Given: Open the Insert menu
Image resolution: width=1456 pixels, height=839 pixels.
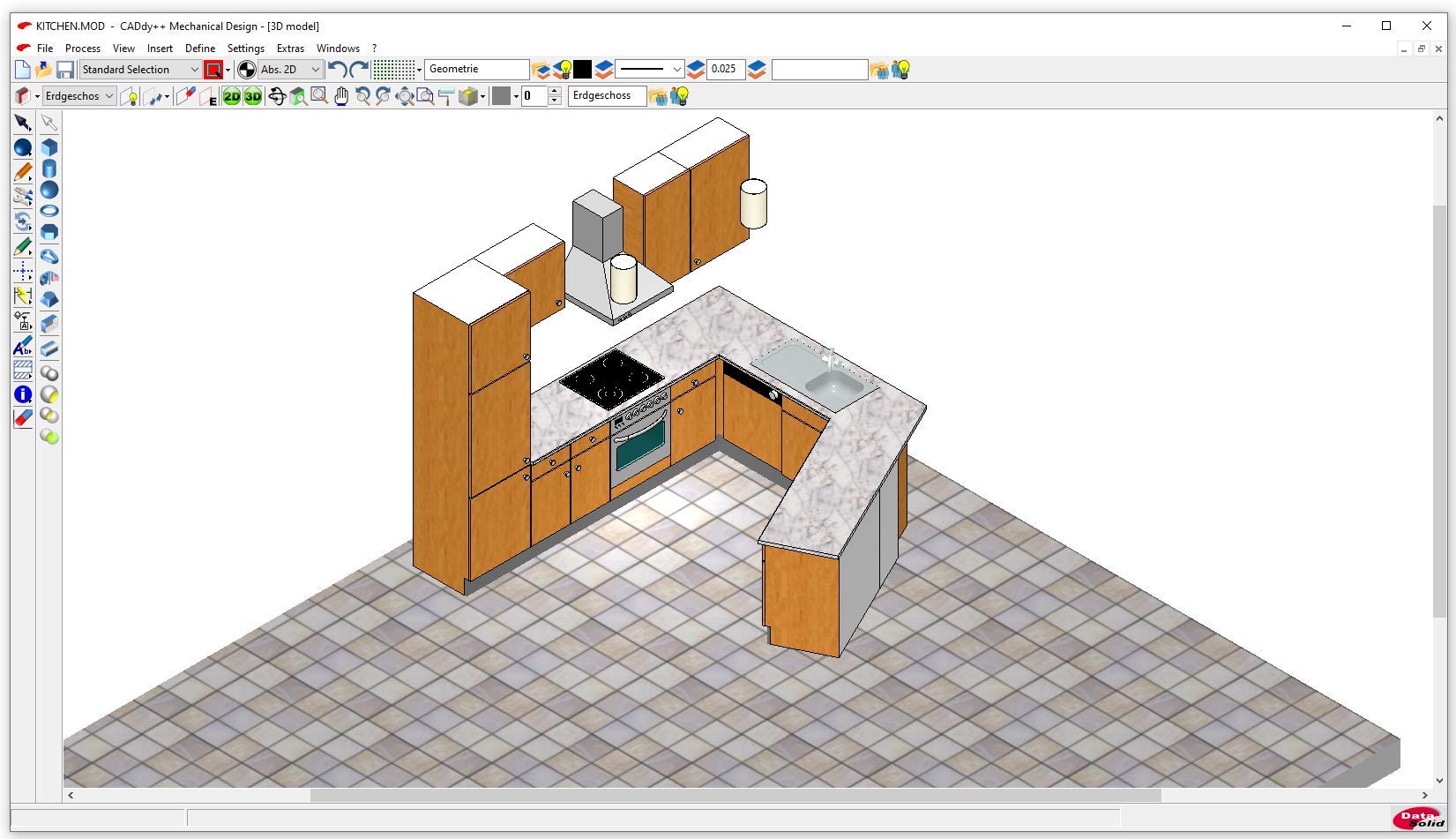Looking at the screenshot, I should point(160,49).
